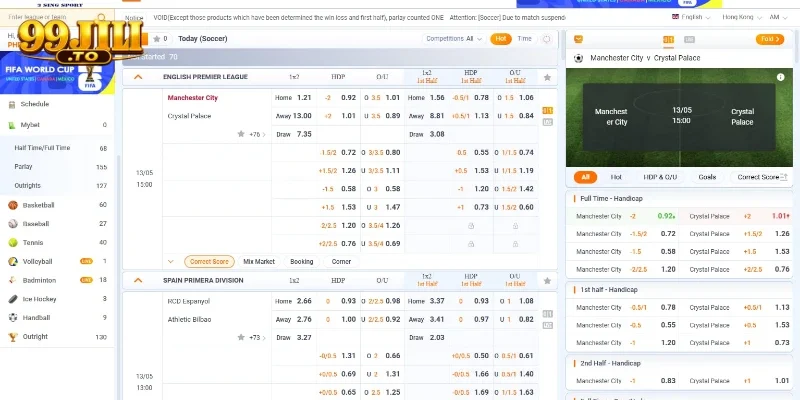Click Crystal Palace away odds 13.00

click(x=302, y=116)
